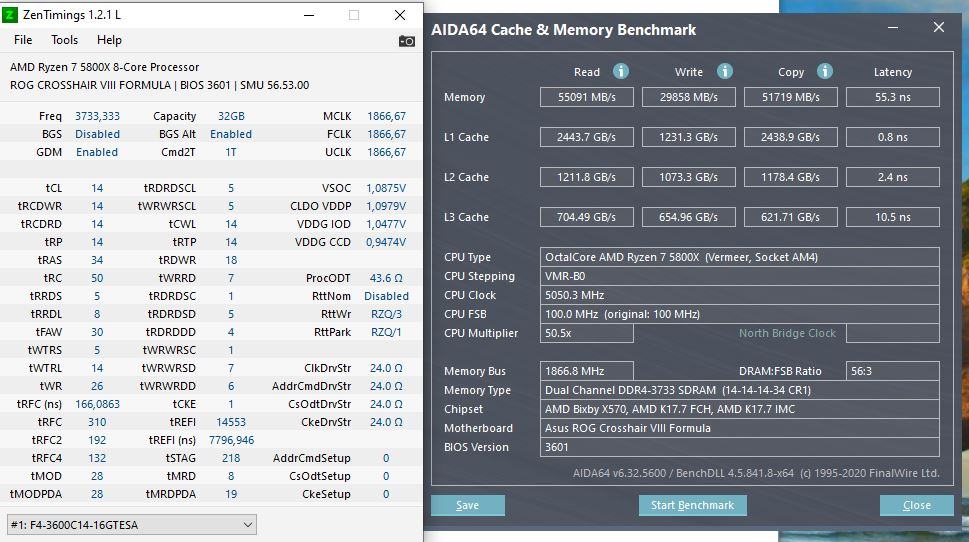Click Memory Read value 55091 MB/s

pos(586,97)
